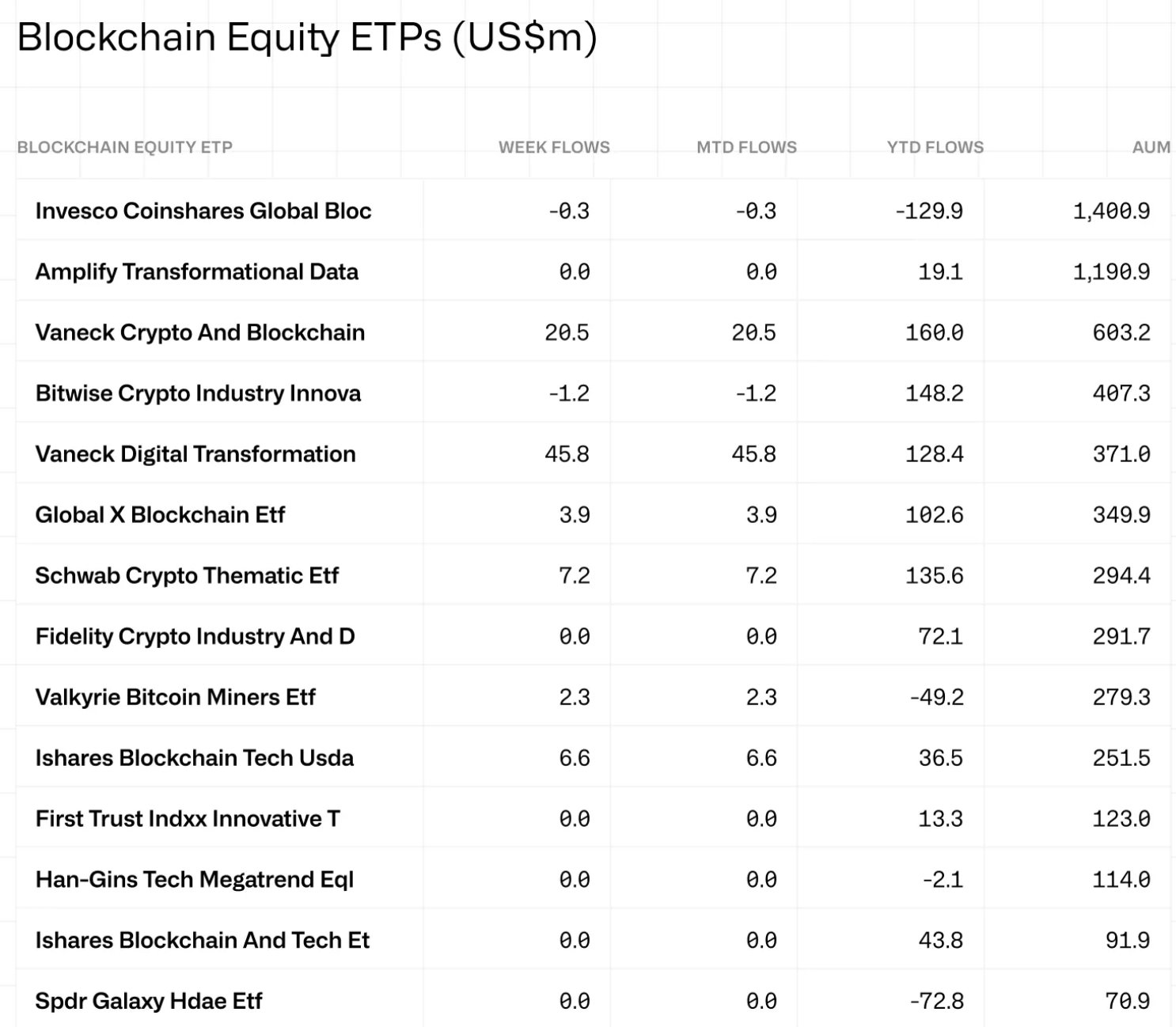Click the 1,400.9 AUM value cell
The image size is (1176, 1027).
(1111, 211)
